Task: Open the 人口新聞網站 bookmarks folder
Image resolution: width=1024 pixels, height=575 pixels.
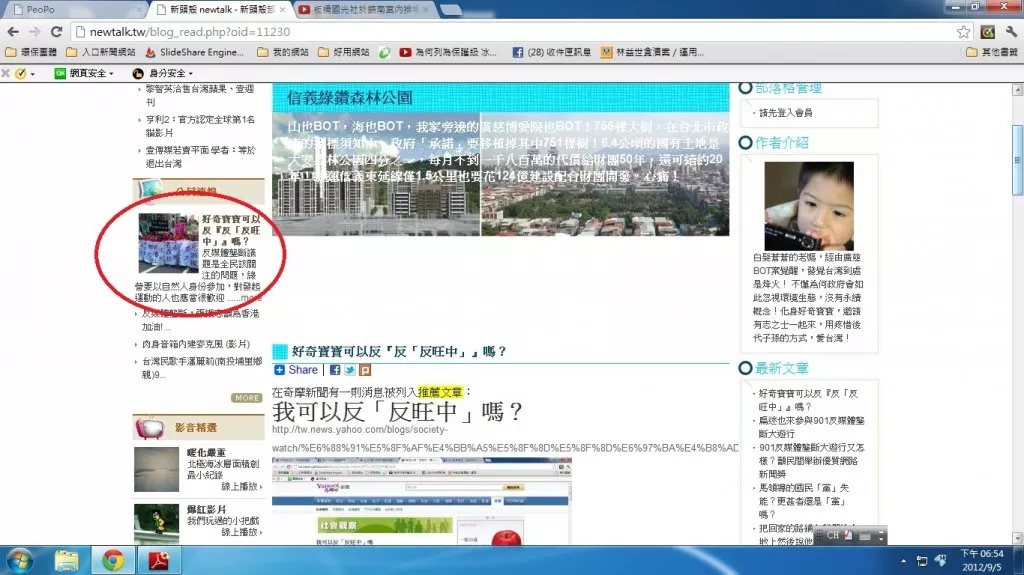Action: (101, 52)
